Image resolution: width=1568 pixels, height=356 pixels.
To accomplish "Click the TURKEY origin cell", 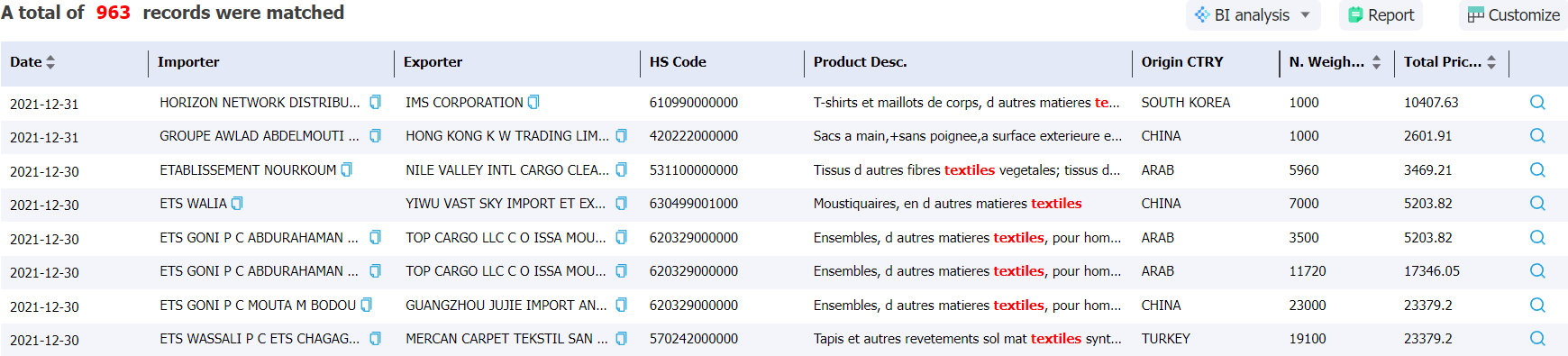I will (1166, 339).
